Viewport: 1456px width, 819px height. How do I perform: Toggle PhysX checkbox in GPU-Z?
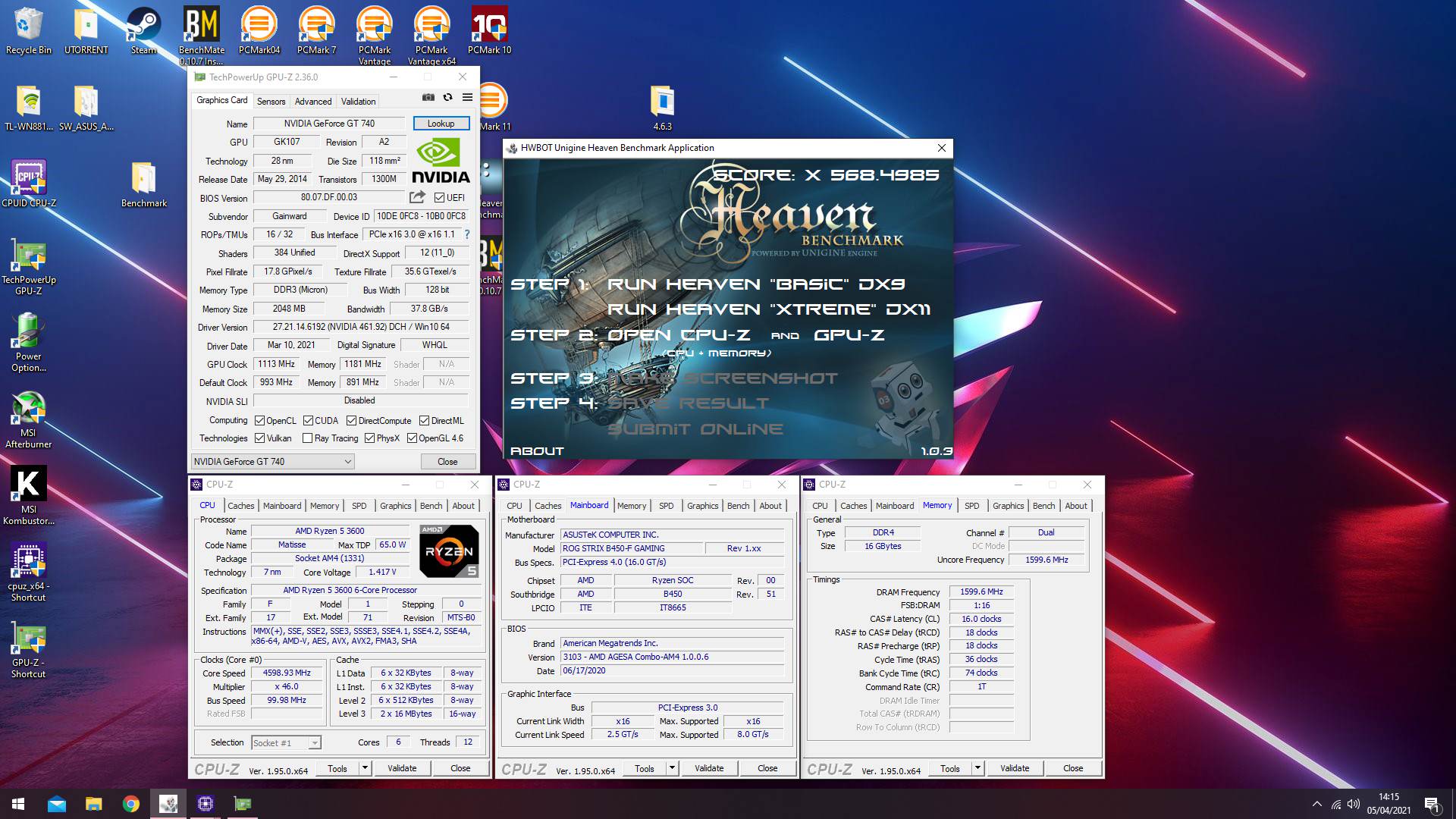369,438
